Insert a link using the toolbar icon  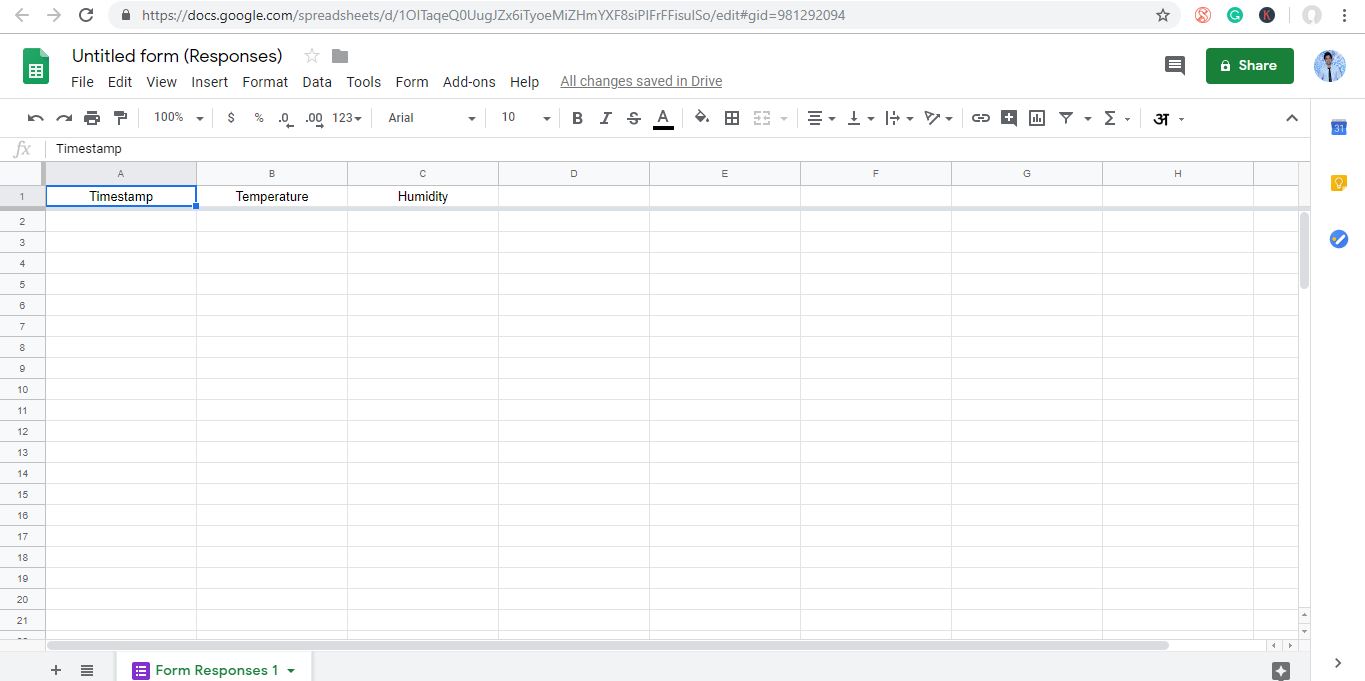981,118
